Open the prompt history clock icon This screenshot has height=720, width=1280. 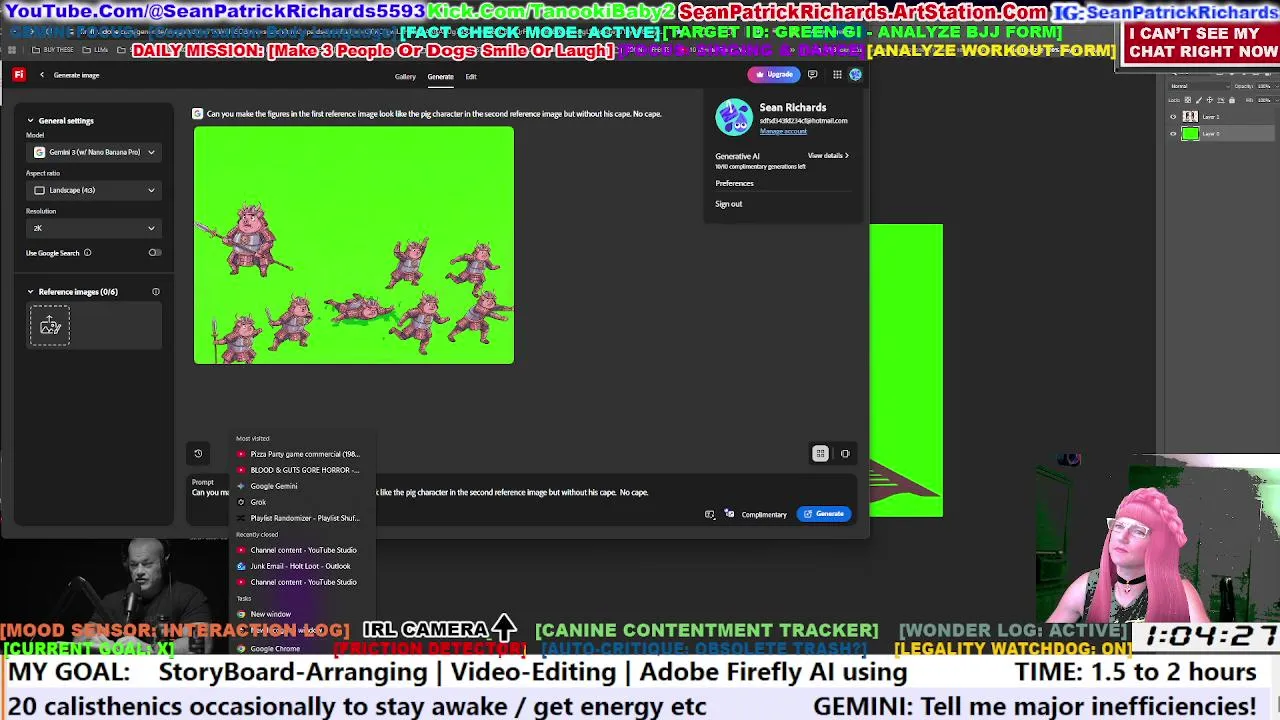click(198, 454)
